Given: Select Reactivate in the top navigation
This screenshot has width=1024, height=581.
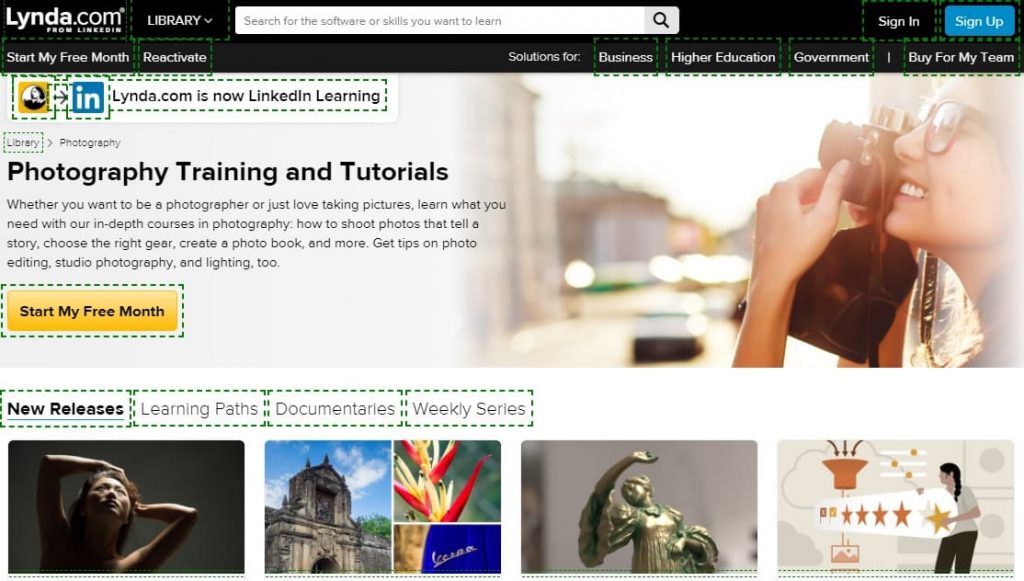Looking at the screenshot, I should (x=175, y=57).
